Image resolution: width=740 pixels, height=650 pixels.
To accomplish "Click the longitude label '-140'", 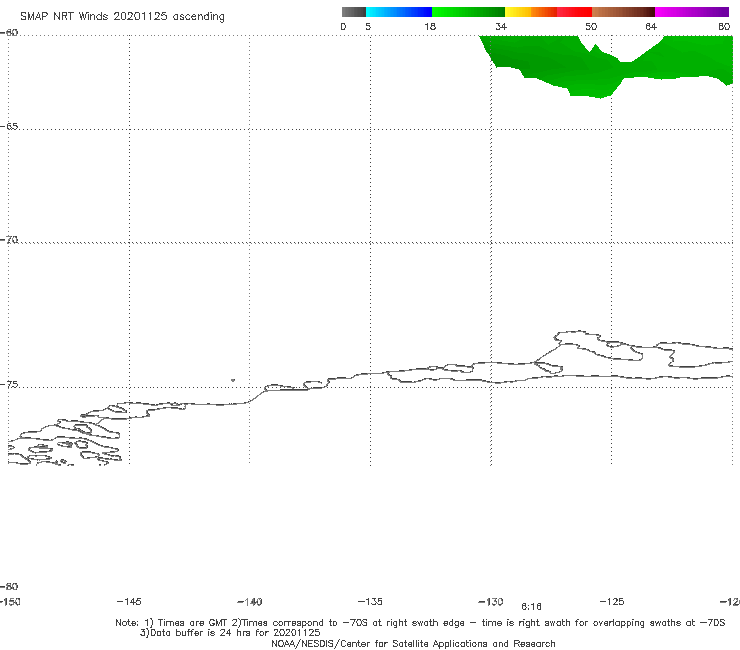I will tap(250, 602).
